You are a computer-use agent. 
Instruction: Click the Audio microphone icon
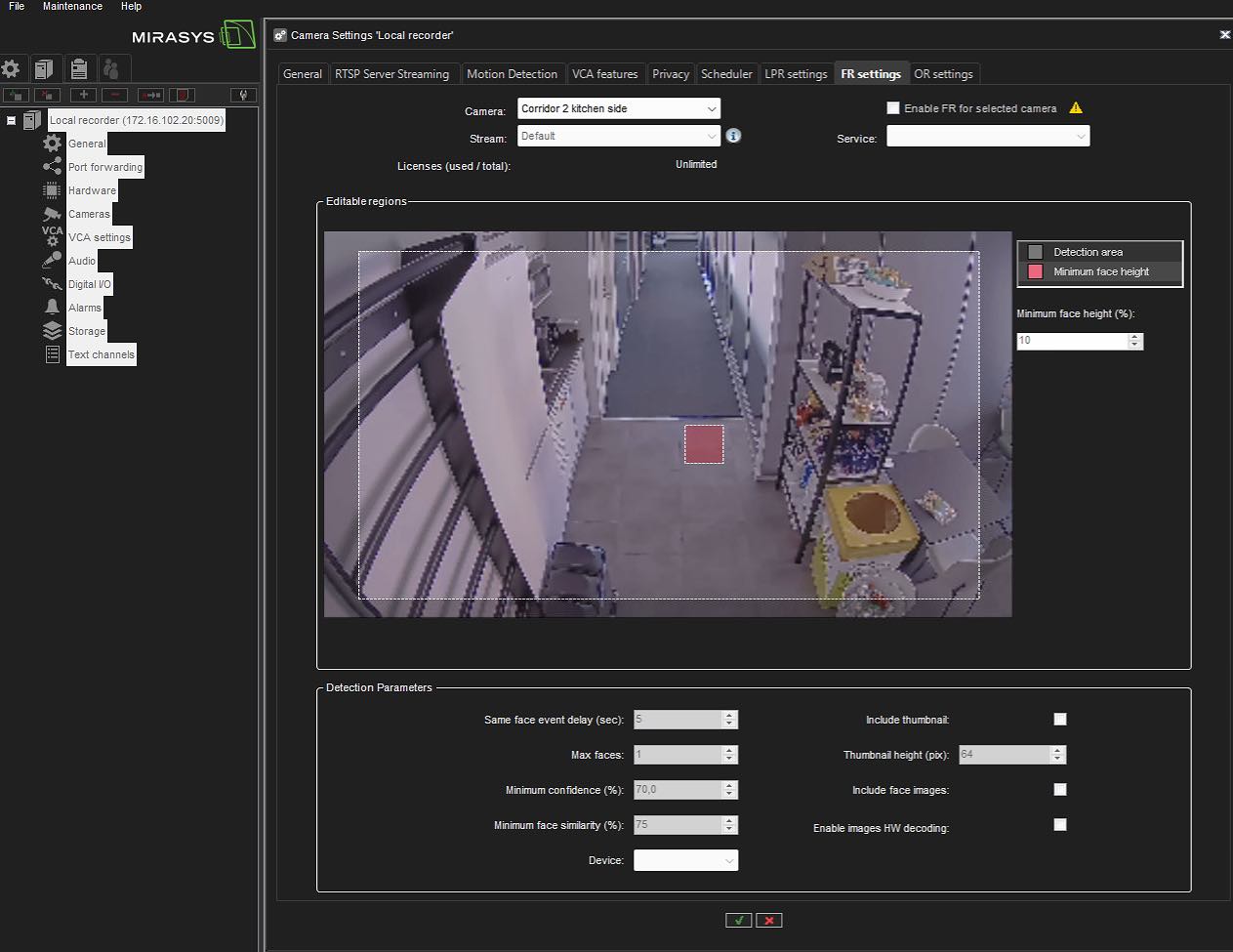[52, 261]
